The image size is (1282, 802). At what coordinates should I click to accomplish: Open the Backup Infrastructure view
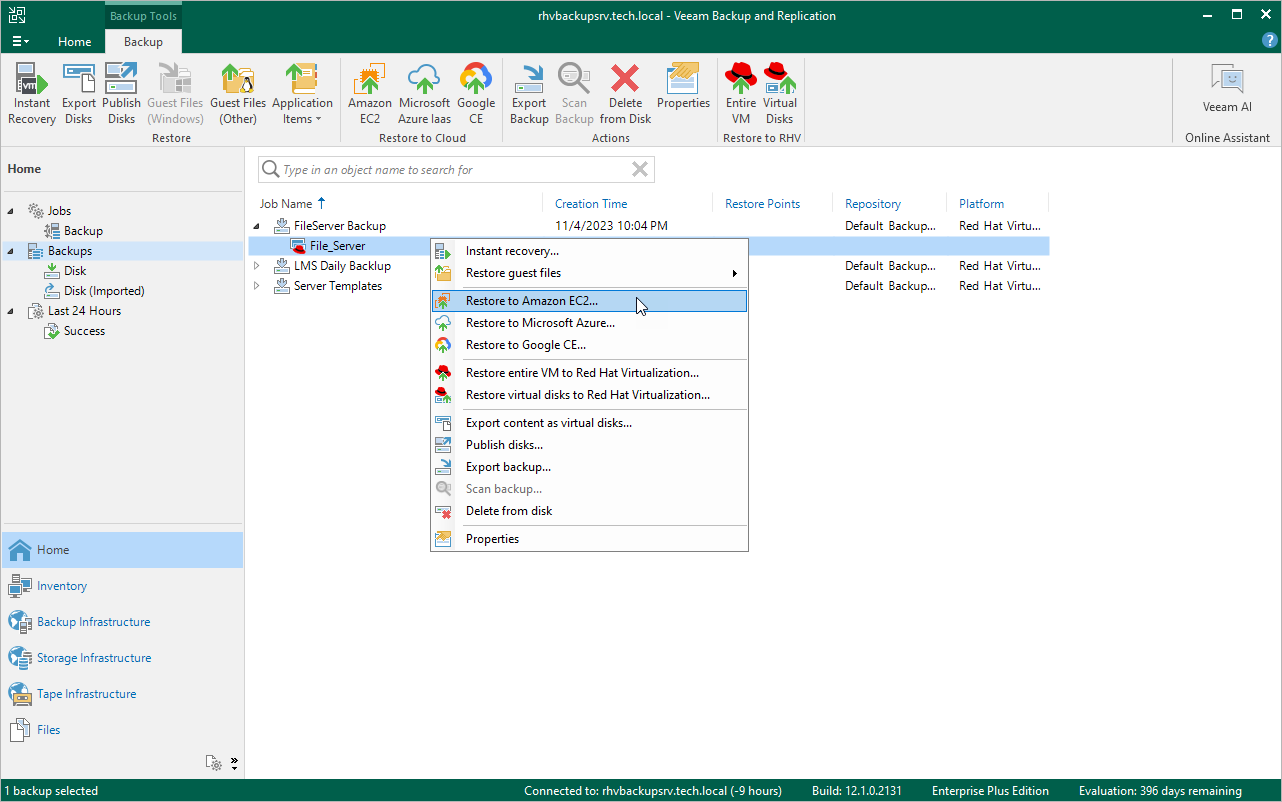pyautogui.click(x=122, y=622)
